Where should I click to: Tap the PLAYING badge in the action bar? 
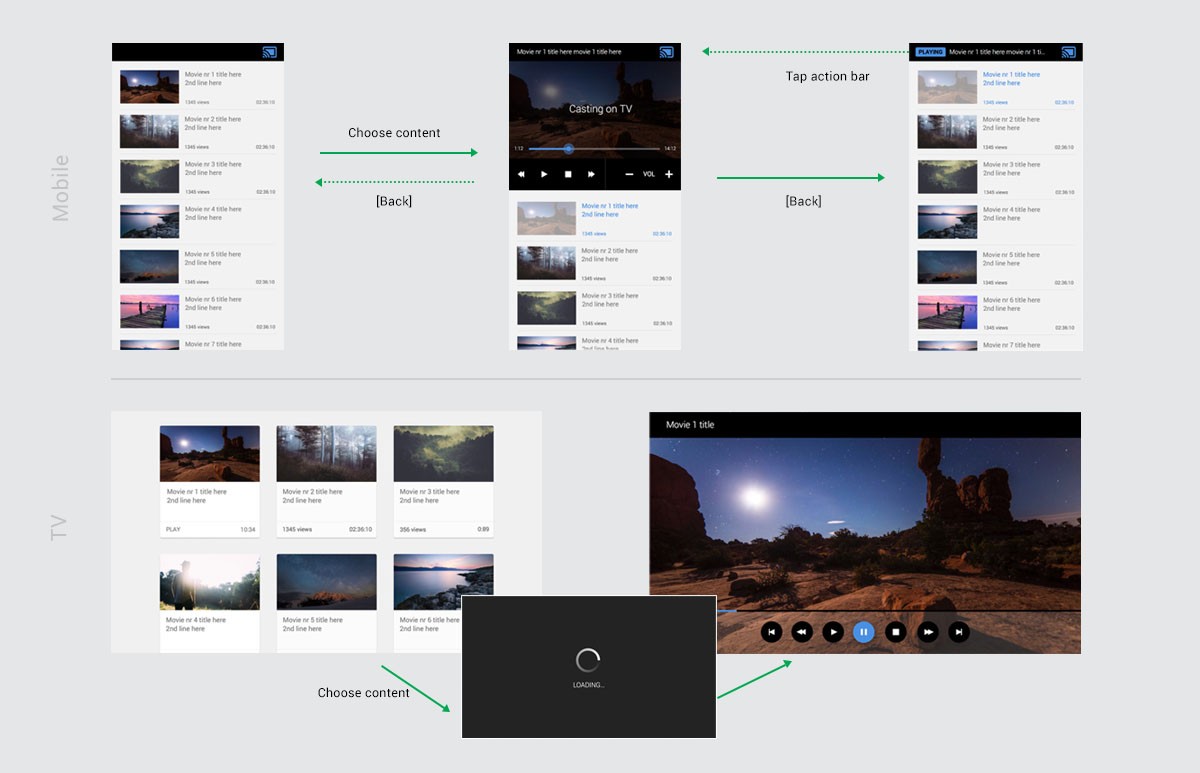pyautogui.click(x=930, y=52)
